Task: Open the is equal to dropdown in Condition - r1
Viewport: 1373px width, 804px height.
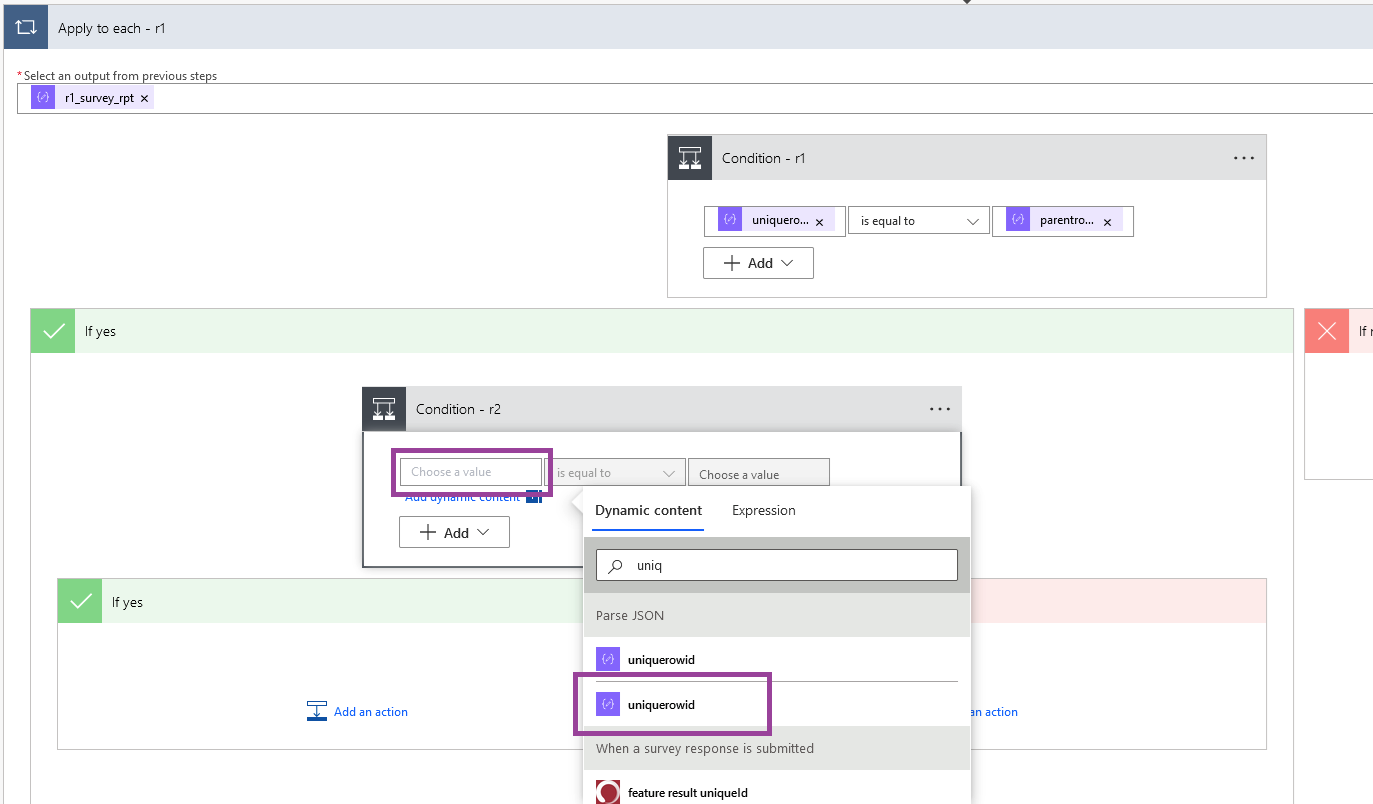Action: point(917,219)
